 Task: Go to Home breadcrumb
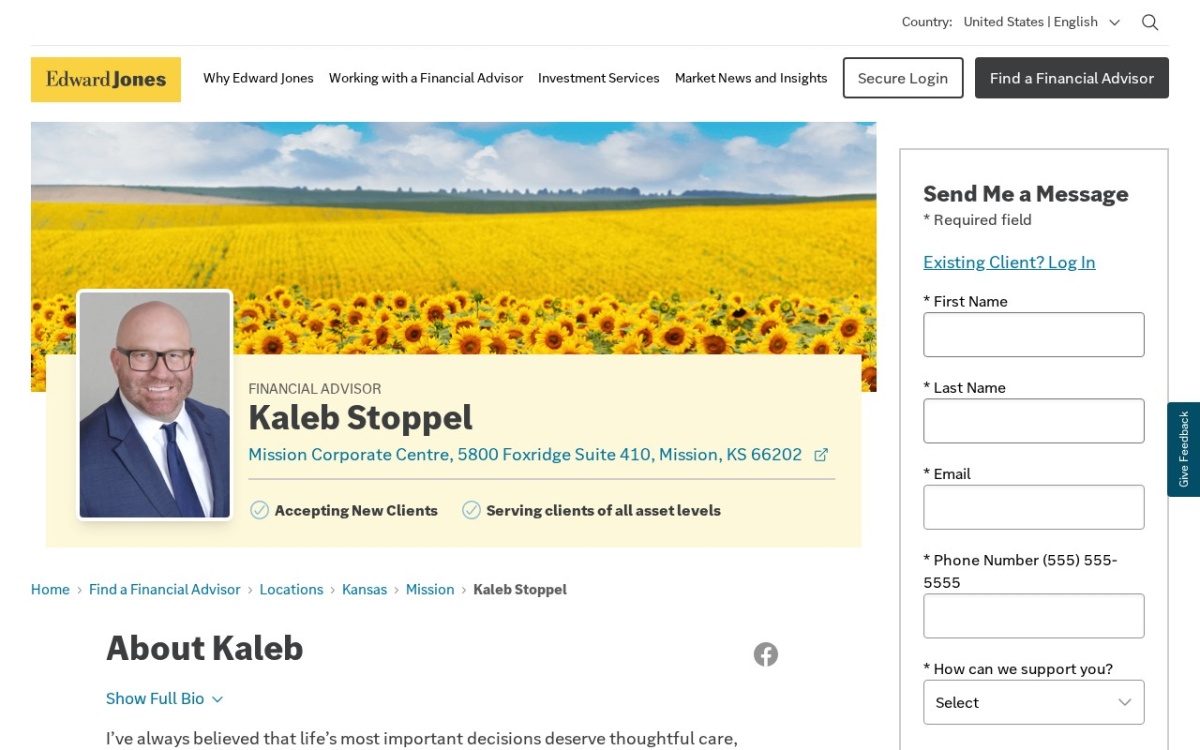(x=50, y=589)
